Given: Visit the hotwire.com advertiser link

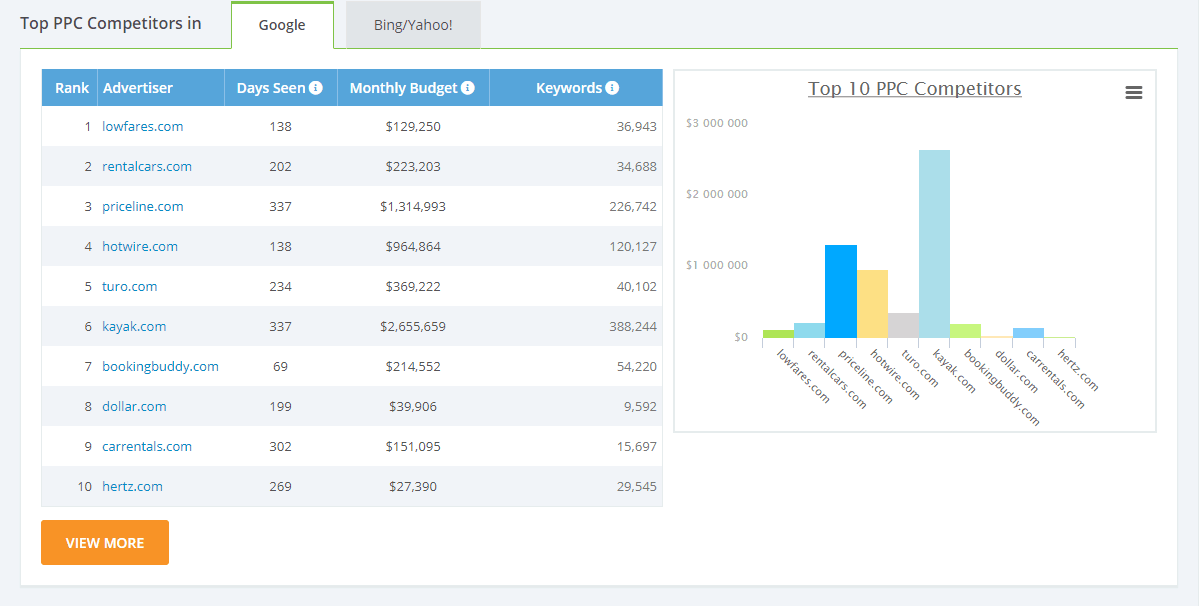Looking at the screenshot, I should [139, 246].
